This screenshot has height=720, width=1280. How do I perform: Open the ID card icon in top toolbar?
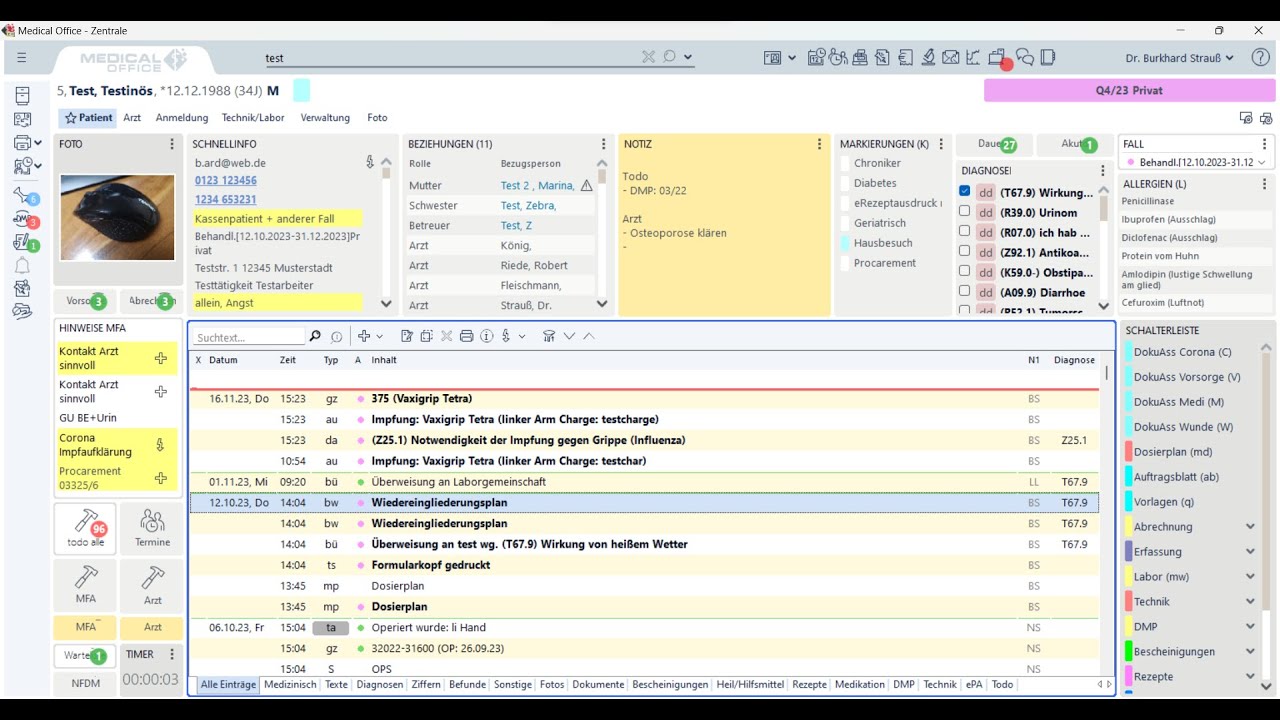coord(773,58)
